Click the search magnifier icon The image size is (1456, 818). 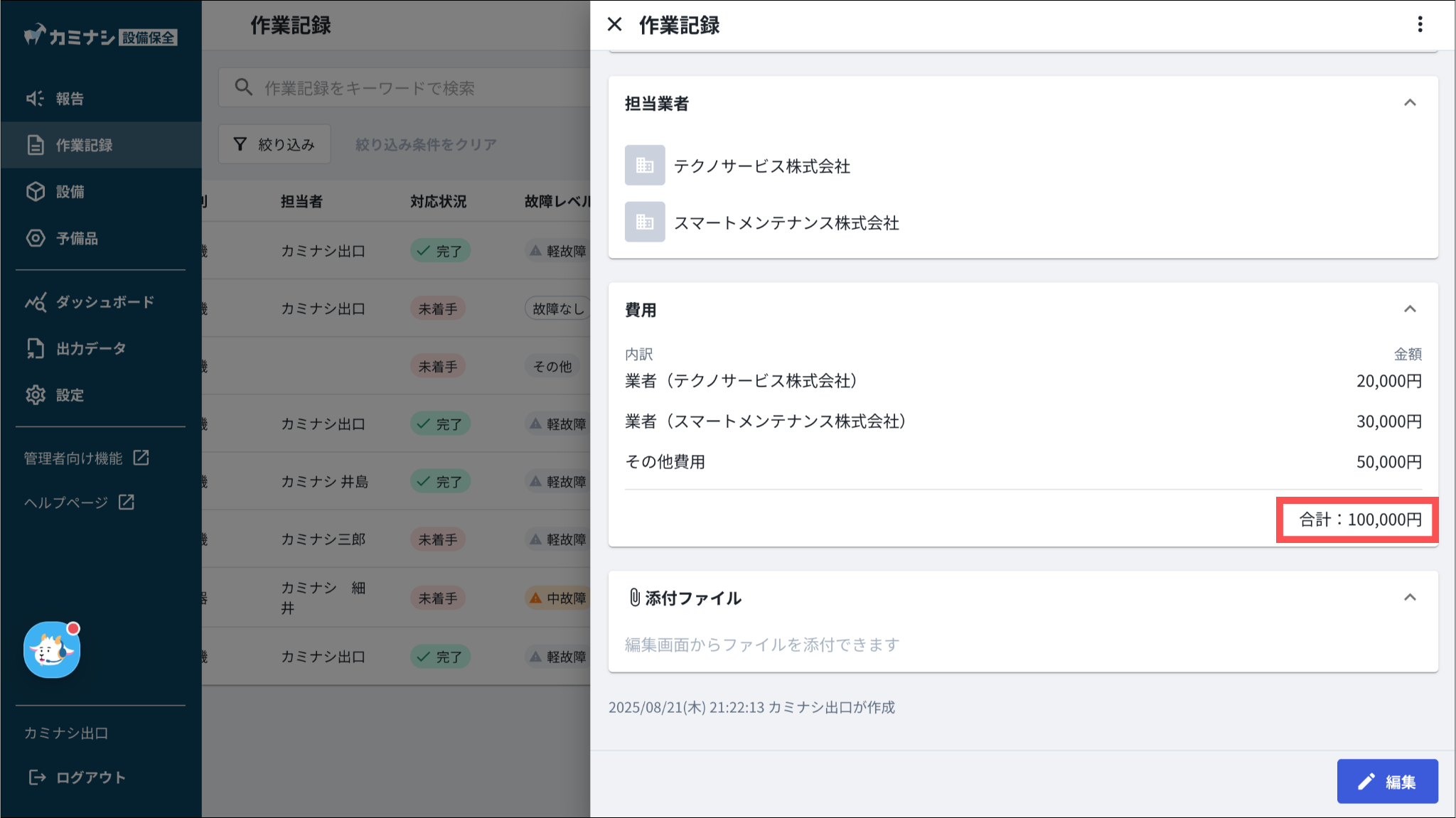pos(244,87)
